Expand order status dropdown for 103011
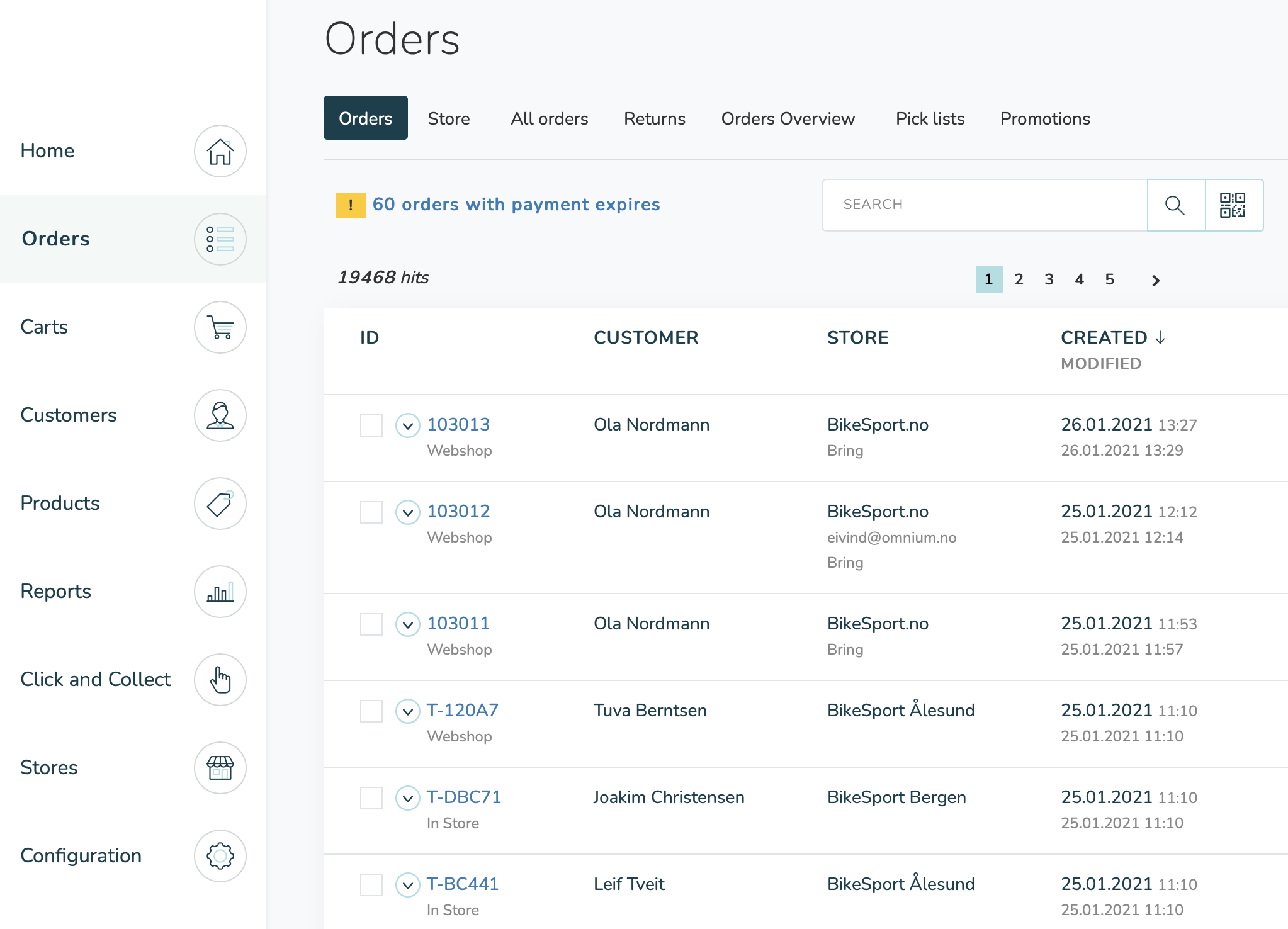Viewport: 1288px width, 929px height. [x=407, y=624]
